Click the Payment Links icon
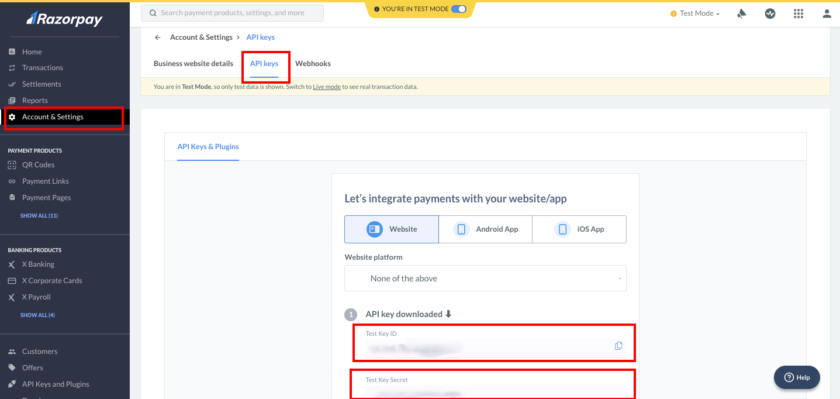The image size is (840, 399). 12,182
